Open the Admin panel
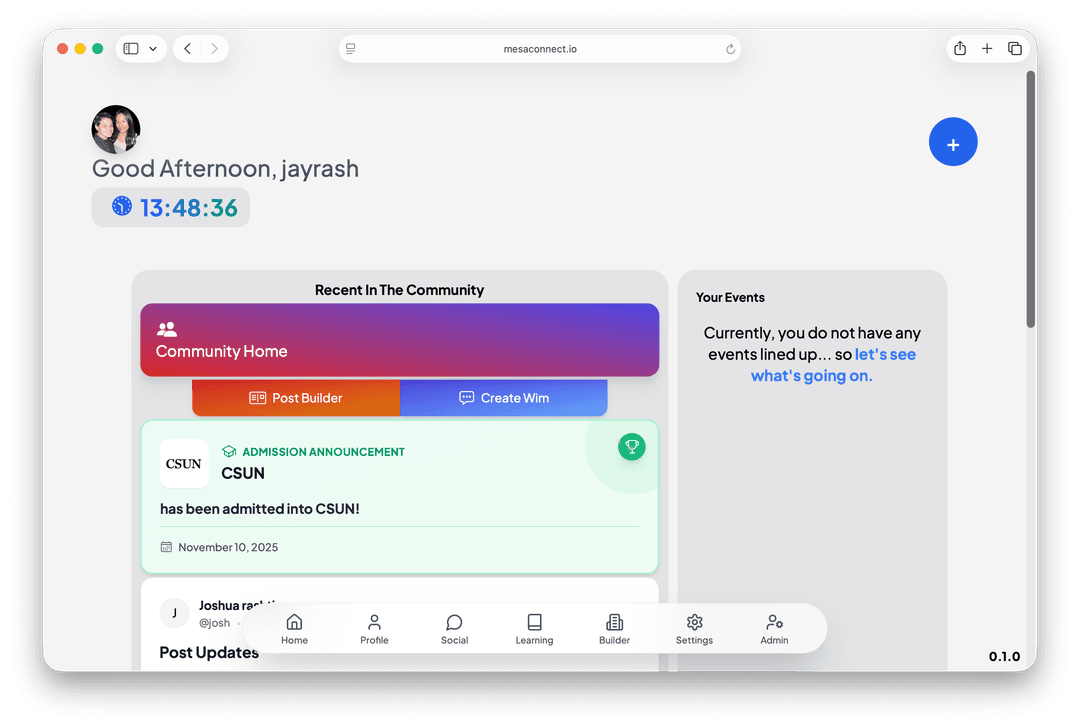 774,629
